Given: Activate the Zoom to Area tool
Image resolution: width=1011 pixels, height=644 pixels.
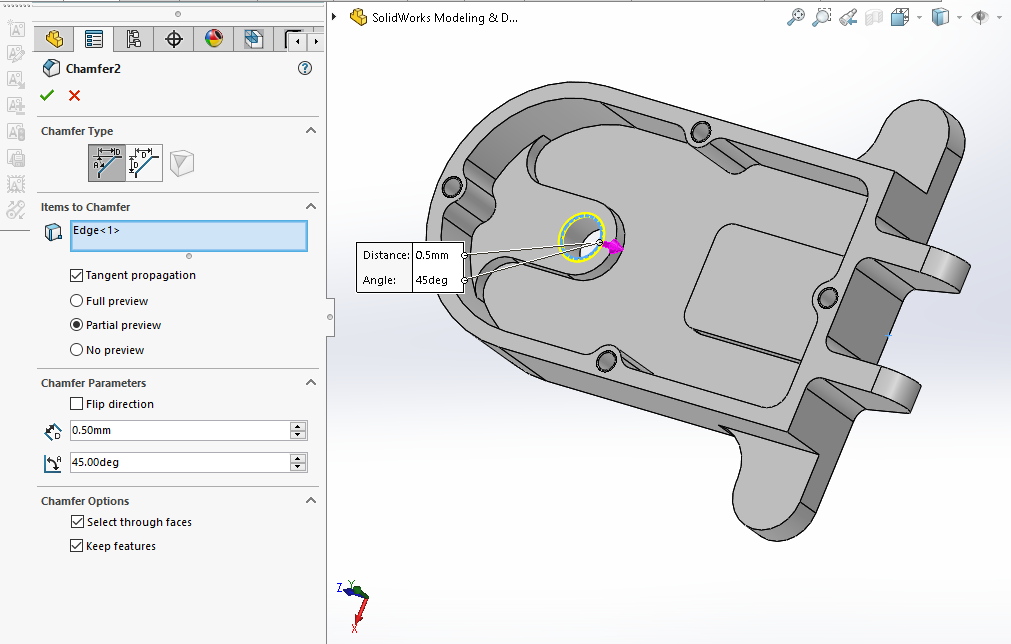Looking at the screenshot, I should [x=822, y=17].
